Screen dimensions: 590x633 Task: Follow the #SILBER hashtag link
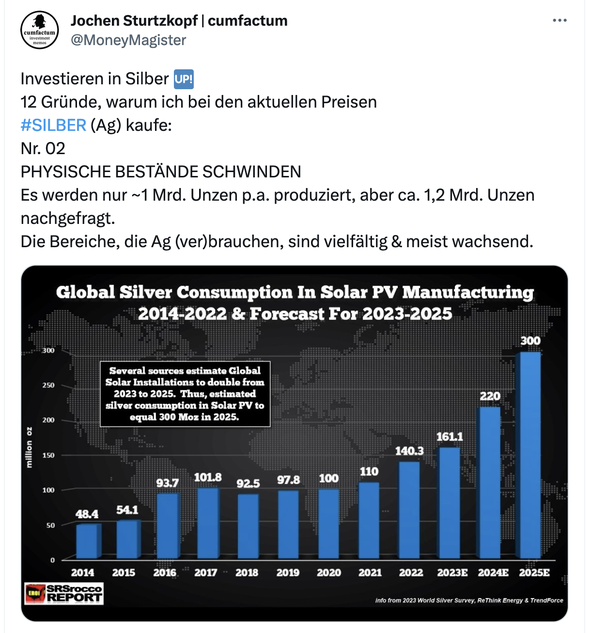click(53, 125)
